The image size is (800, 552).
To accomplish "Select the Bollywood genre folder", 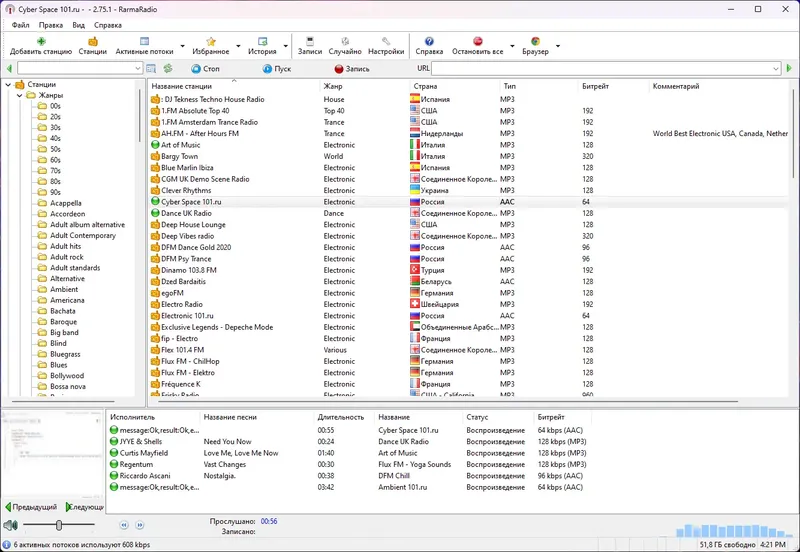I will coord(67,375).
